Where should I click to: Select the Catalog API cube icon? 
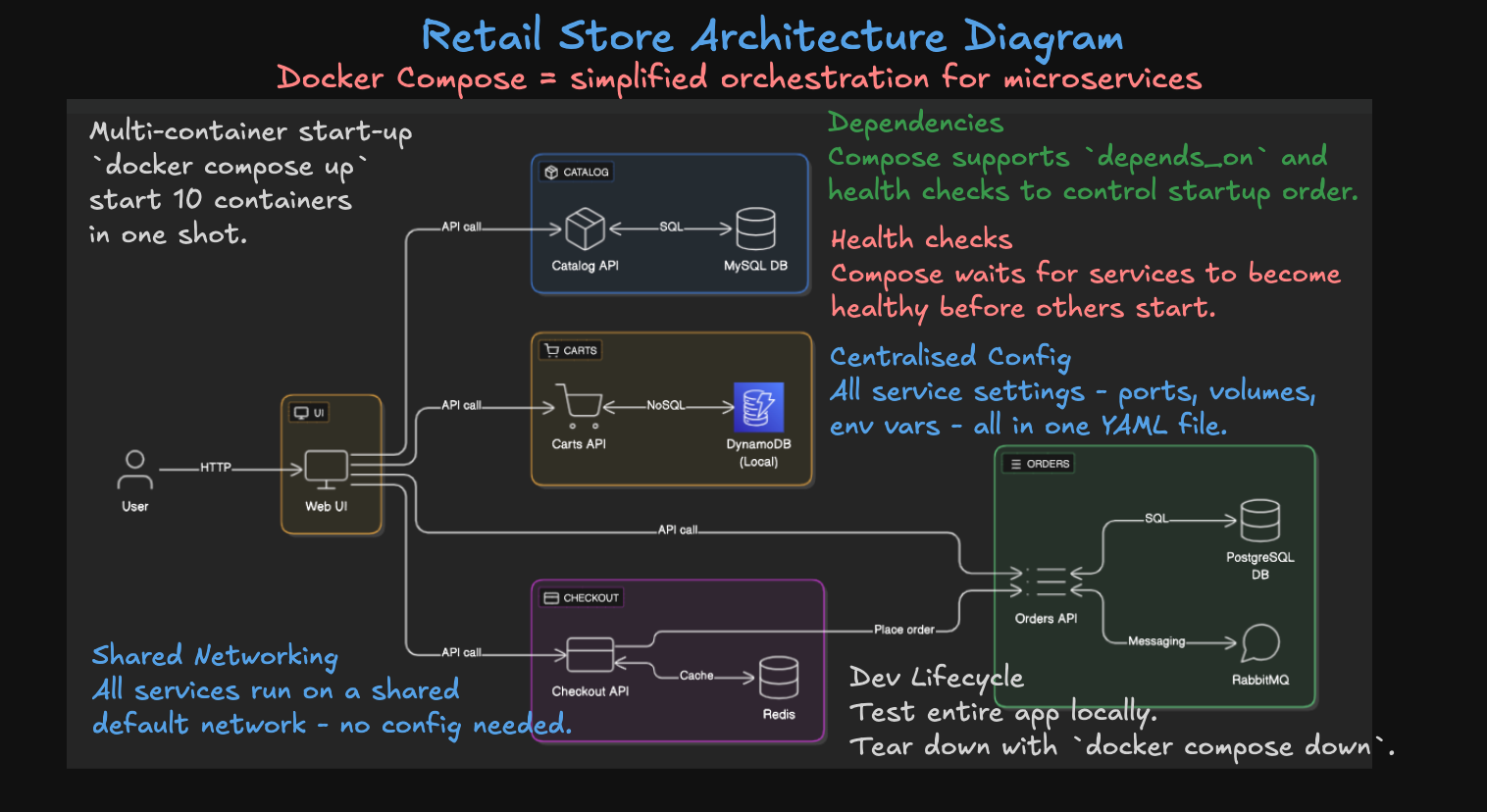pyautogui.click(x=585, y=228)
